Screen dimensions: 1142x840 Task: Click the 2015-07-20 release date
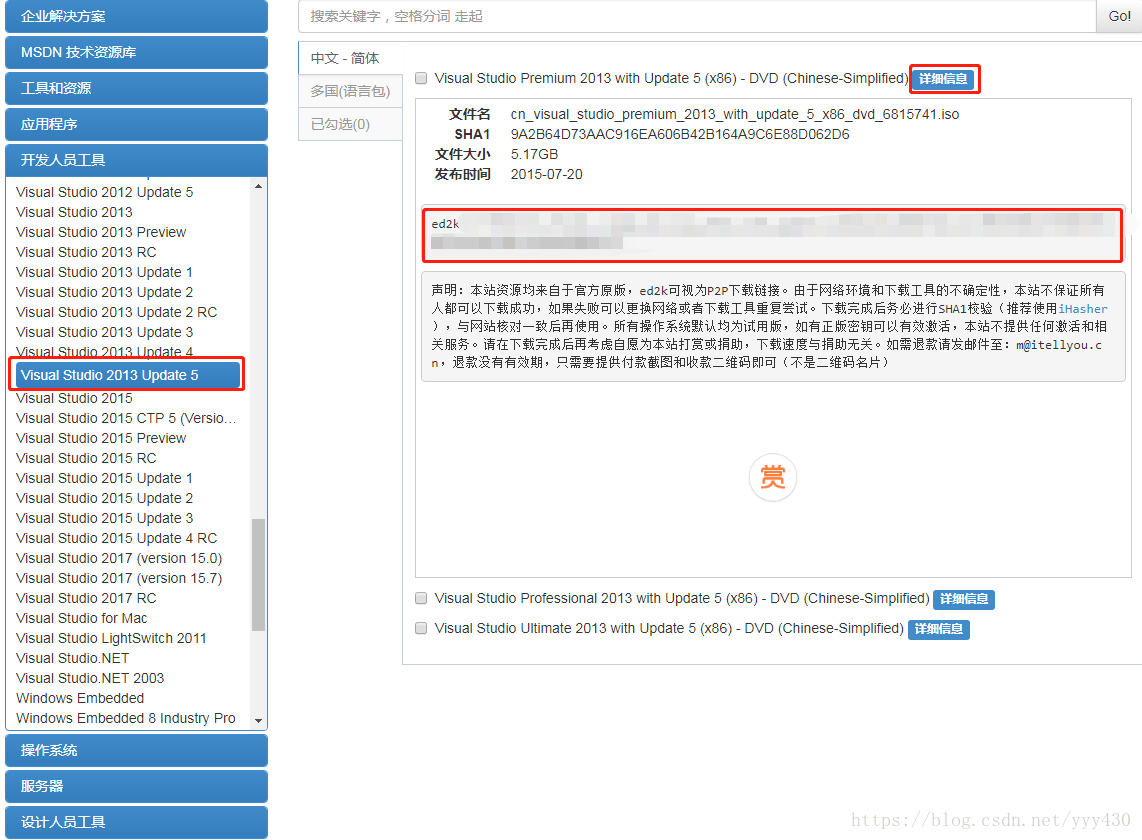pos(546,174)
